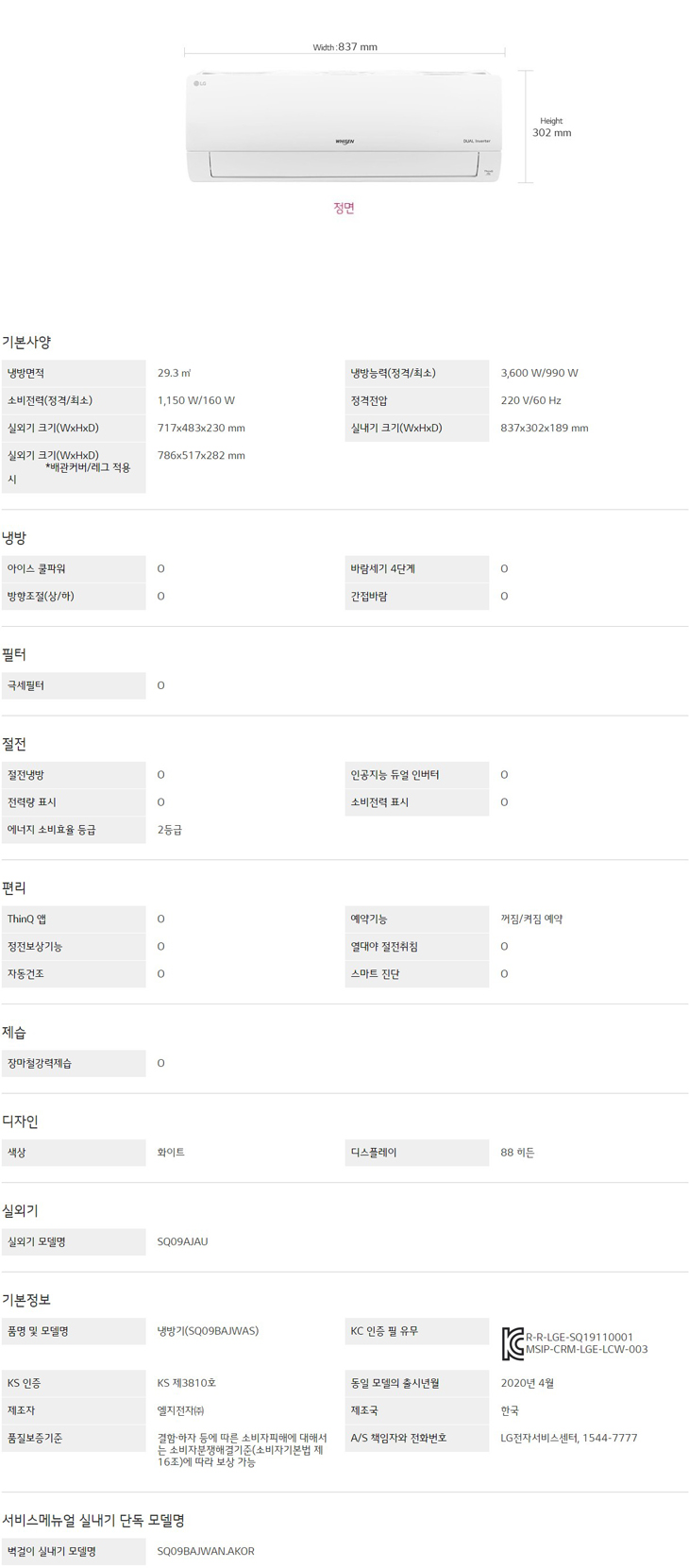Click the certification number R-R-LGE-SQ19110001
This screenshot has height=1568, width=689.
[580, 1337]
